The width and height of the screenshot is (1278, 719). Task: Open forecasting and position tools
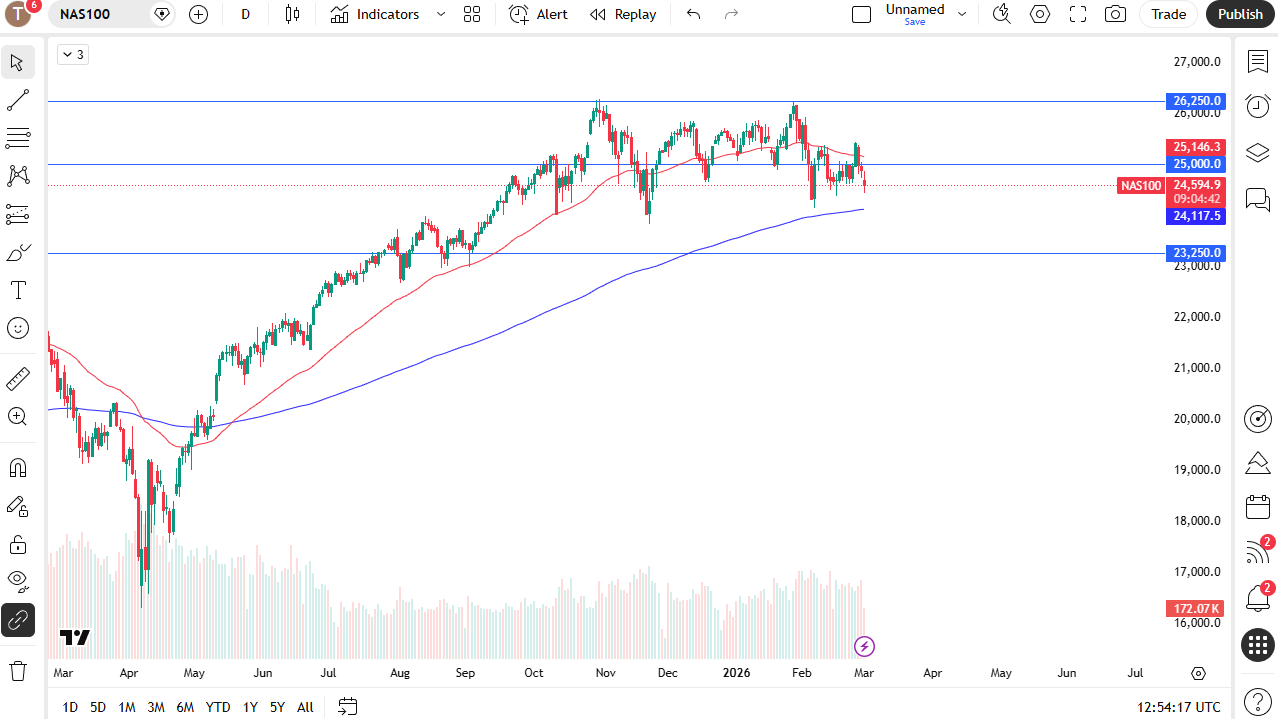[18, 214]
